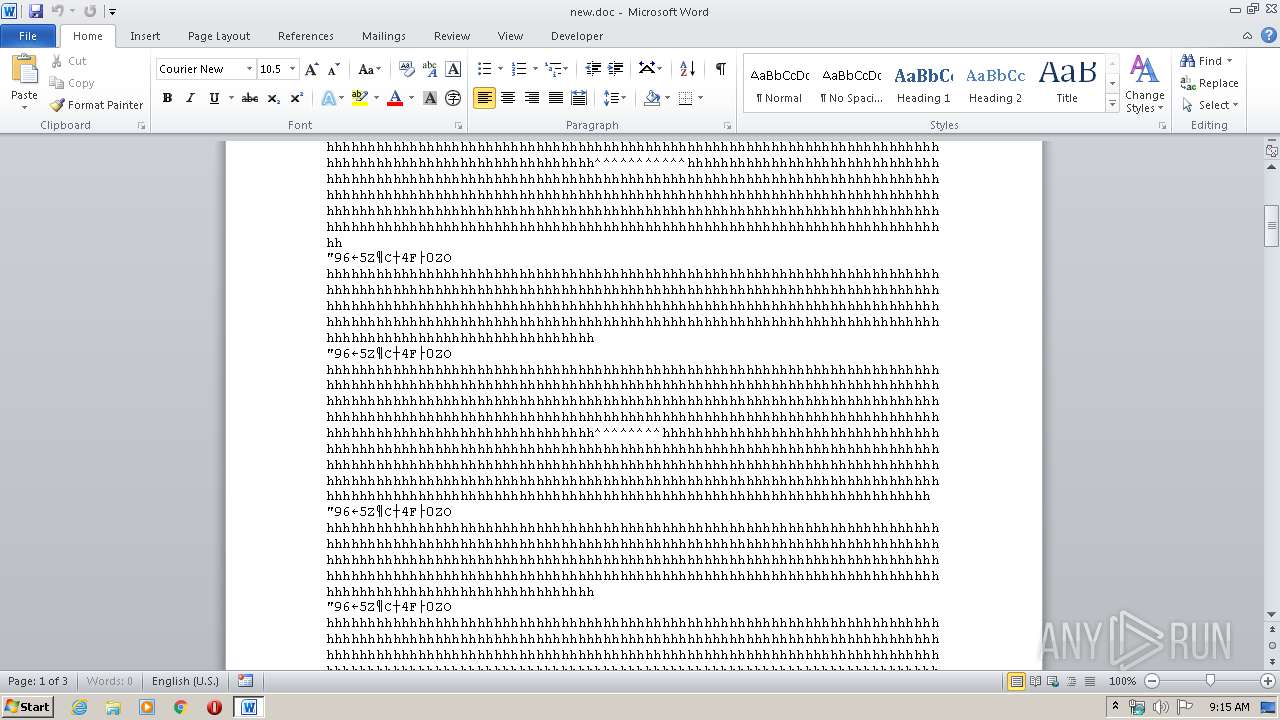
Task: Toggle Bold formatting
Action: click(x=167, y=98)
